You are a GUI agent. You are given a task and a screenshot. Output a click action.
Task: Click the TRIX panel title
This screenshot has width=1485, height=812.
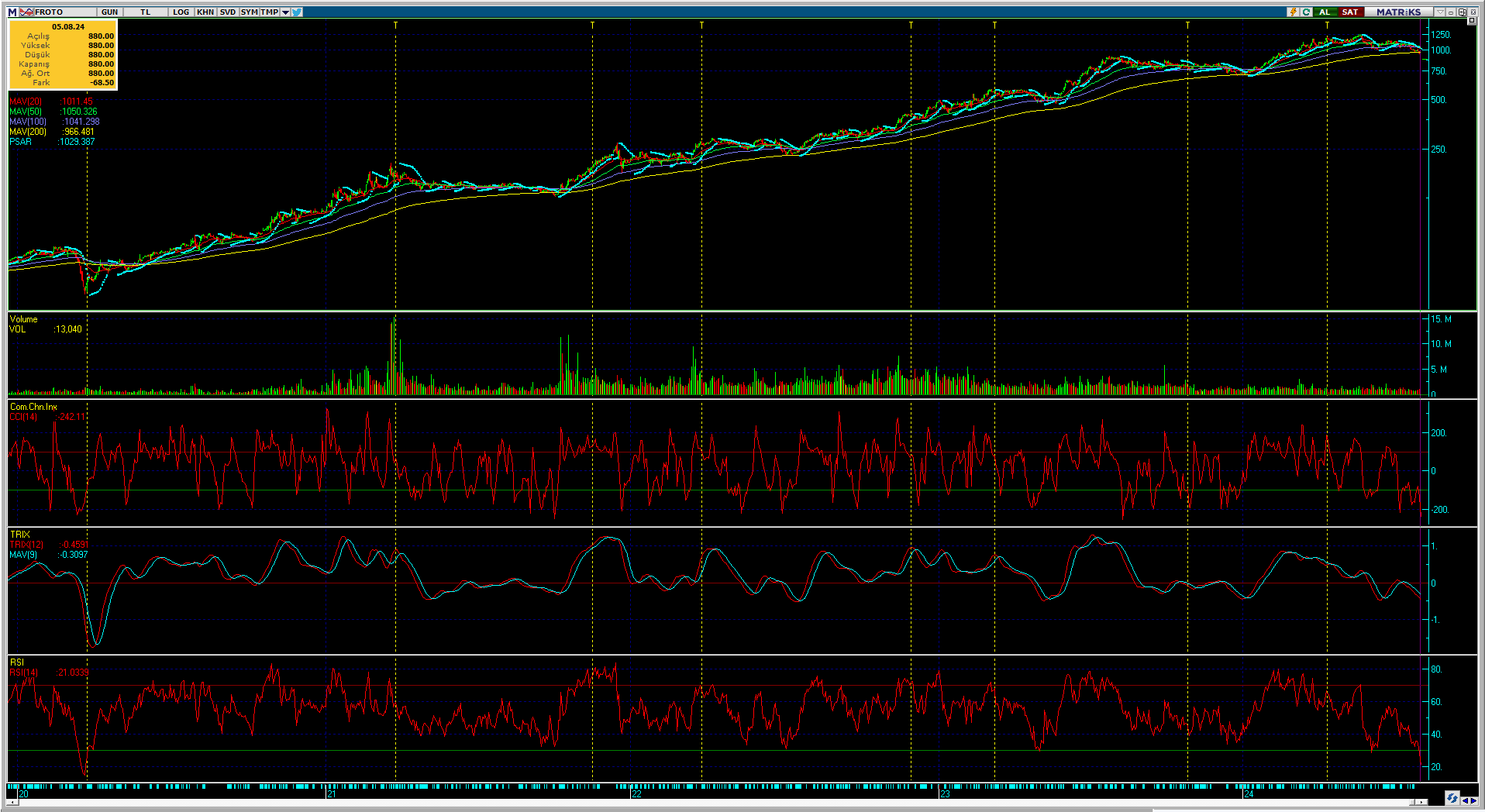[x=20, y=535]
